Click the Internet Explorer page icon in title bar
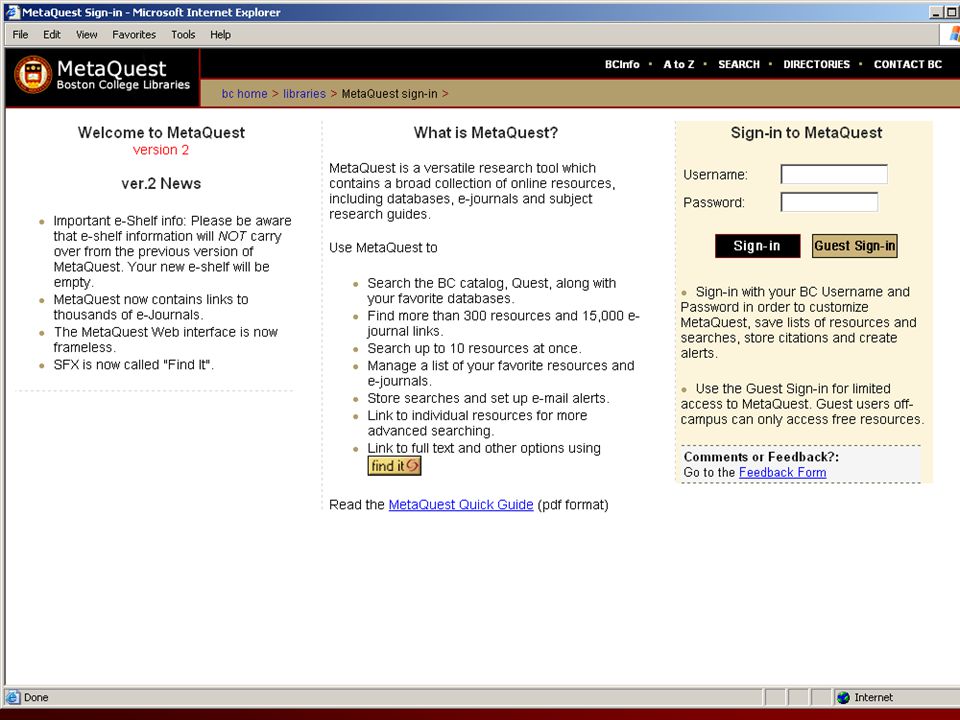 tap(12, 12)
